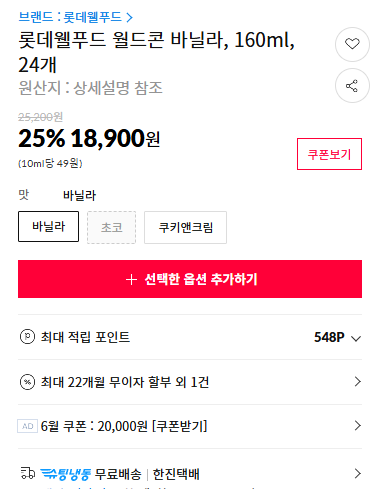The height and width of the screenshot is (489, 386).
Task: Open the 6월 쿠폰 row arrow
Action: (358, 426)
